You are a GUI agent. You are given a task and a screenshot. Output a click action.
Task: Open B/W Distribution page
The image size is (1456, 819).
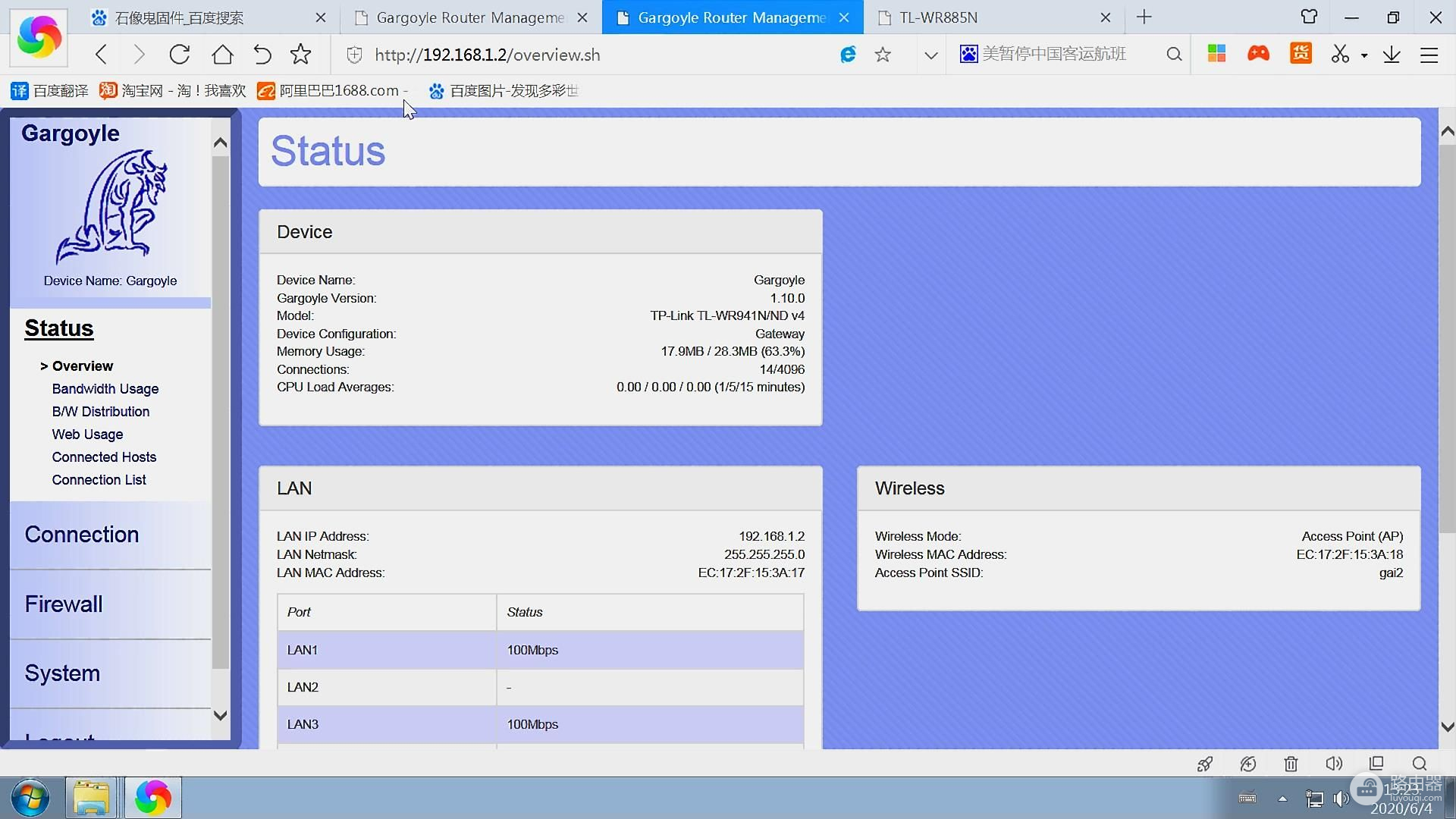point(101,412)
